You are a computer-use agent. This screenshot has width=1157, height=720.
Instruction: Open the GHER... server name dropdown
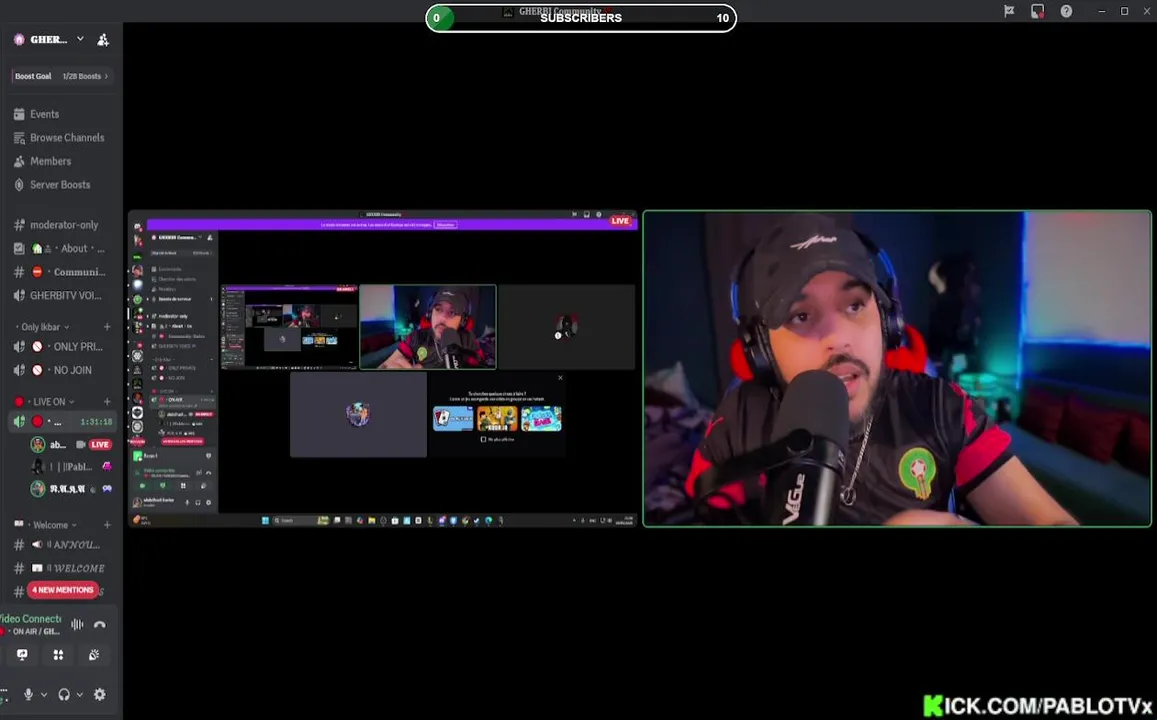click(x=49, y=39)
